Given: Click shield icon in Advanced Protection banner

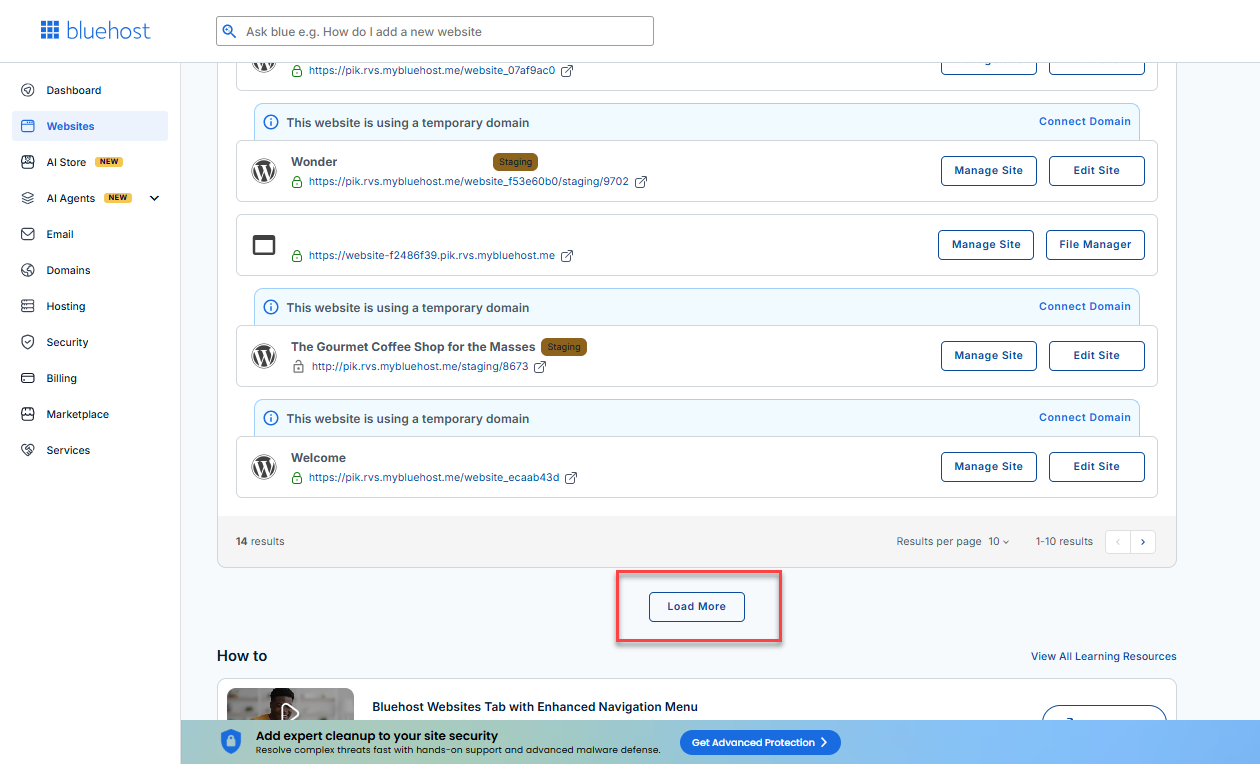Looking at the screenshot, I should click(231, 742).
